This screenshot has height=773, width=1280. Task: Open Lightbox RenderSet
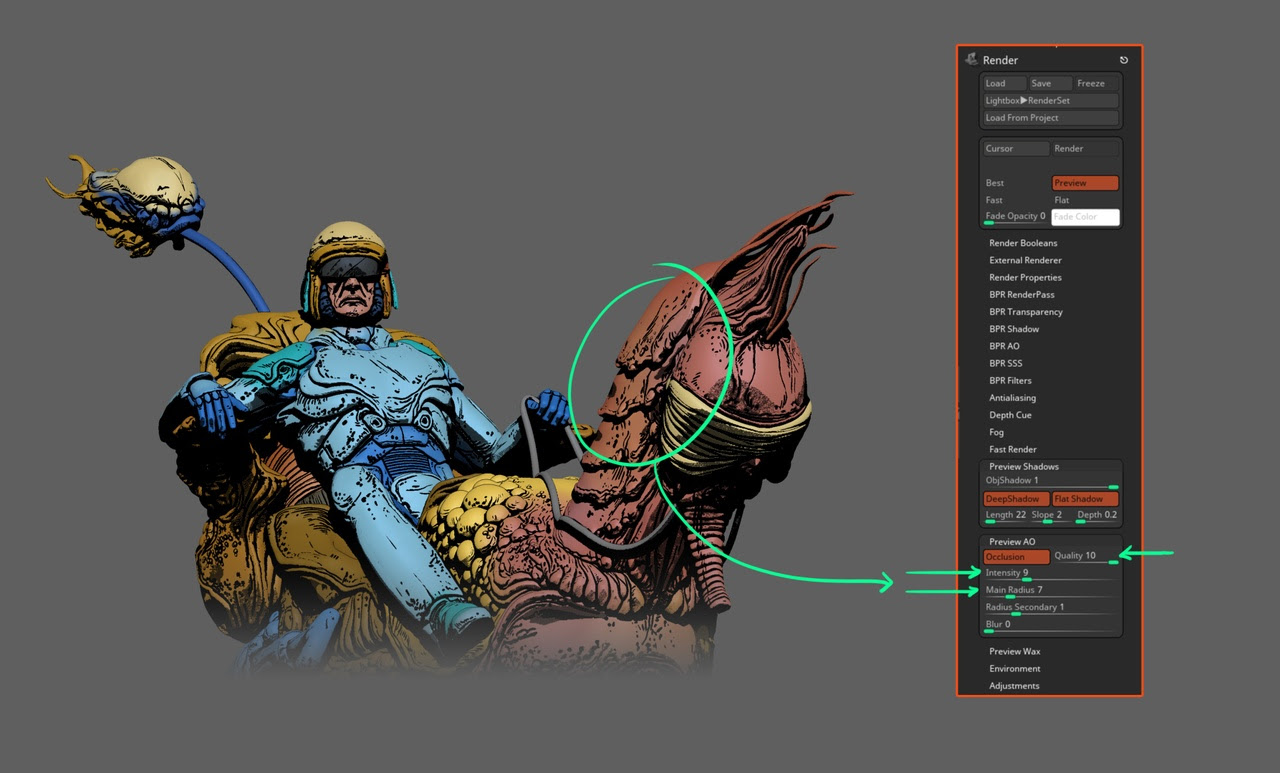[1051, 101]
